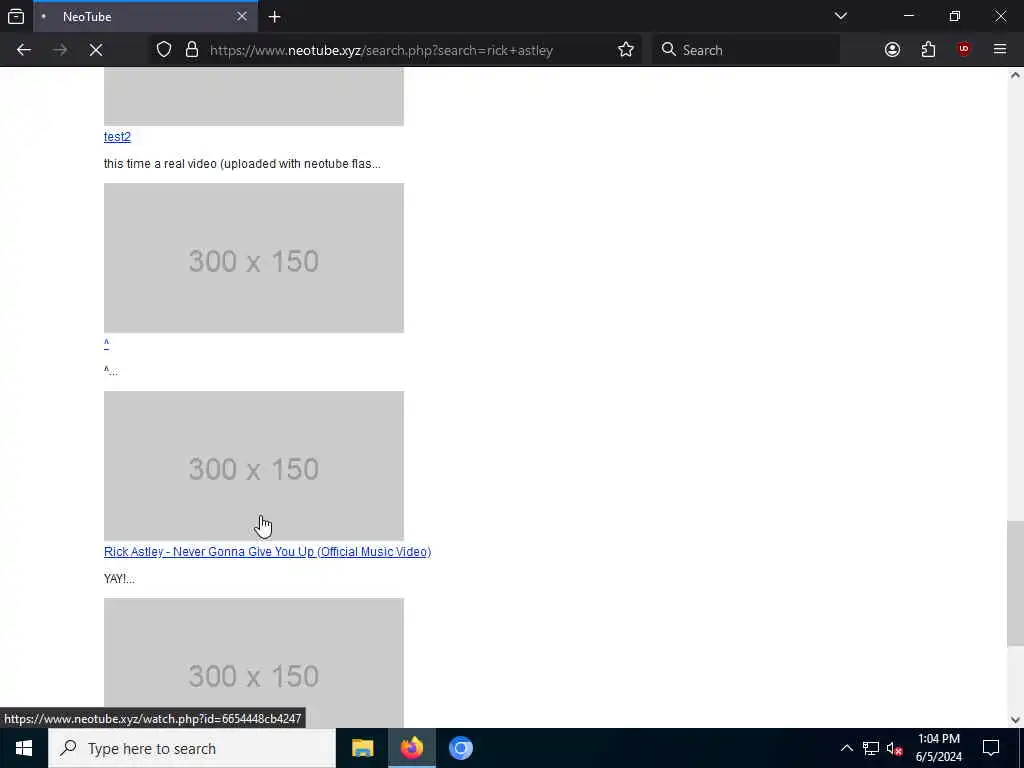
Task: Open the Firefox account menu
Action: 892,50
